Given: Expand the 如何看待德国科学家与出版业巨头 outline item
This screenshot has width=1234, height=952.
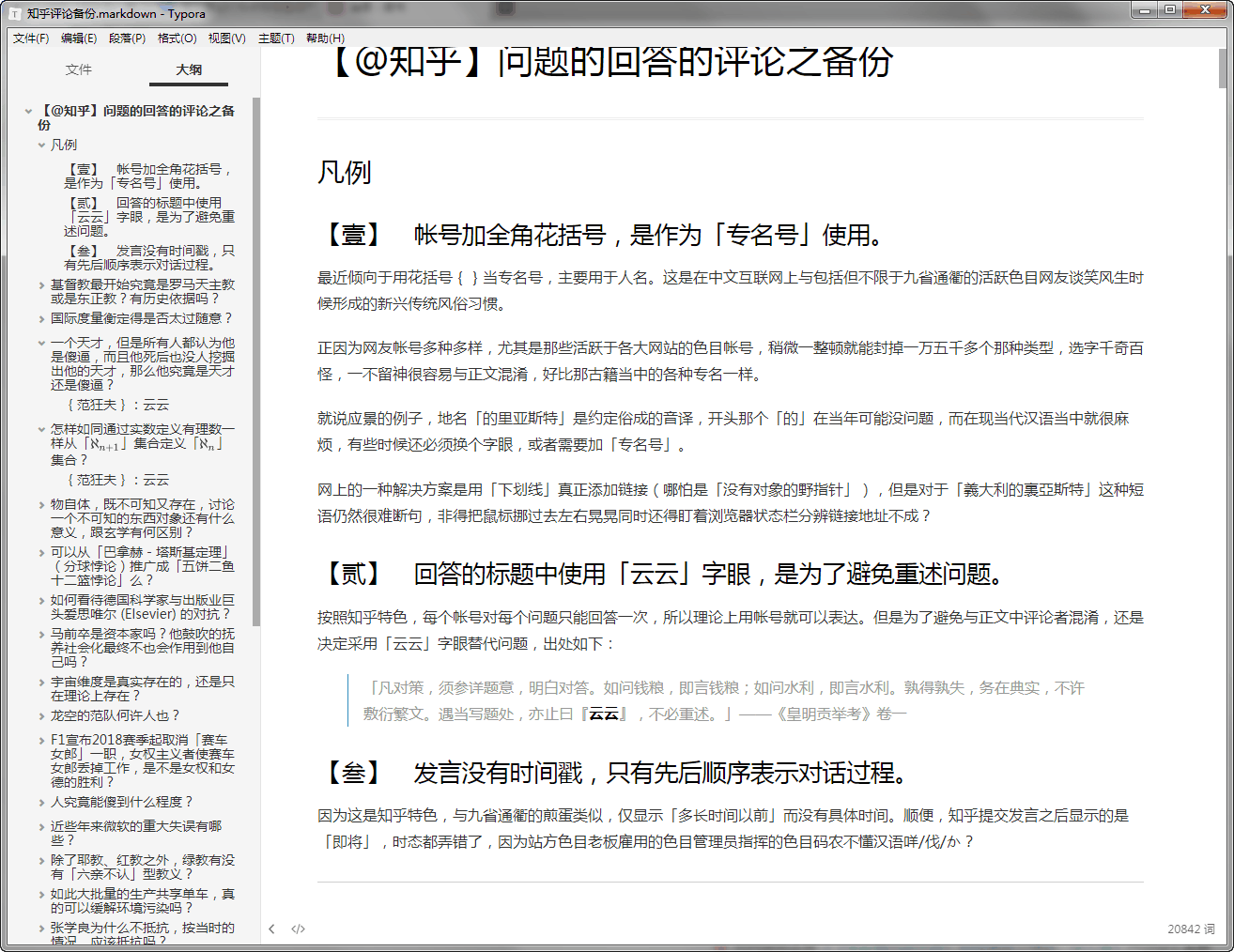Looking at the screenshot, I should [41, 601].
